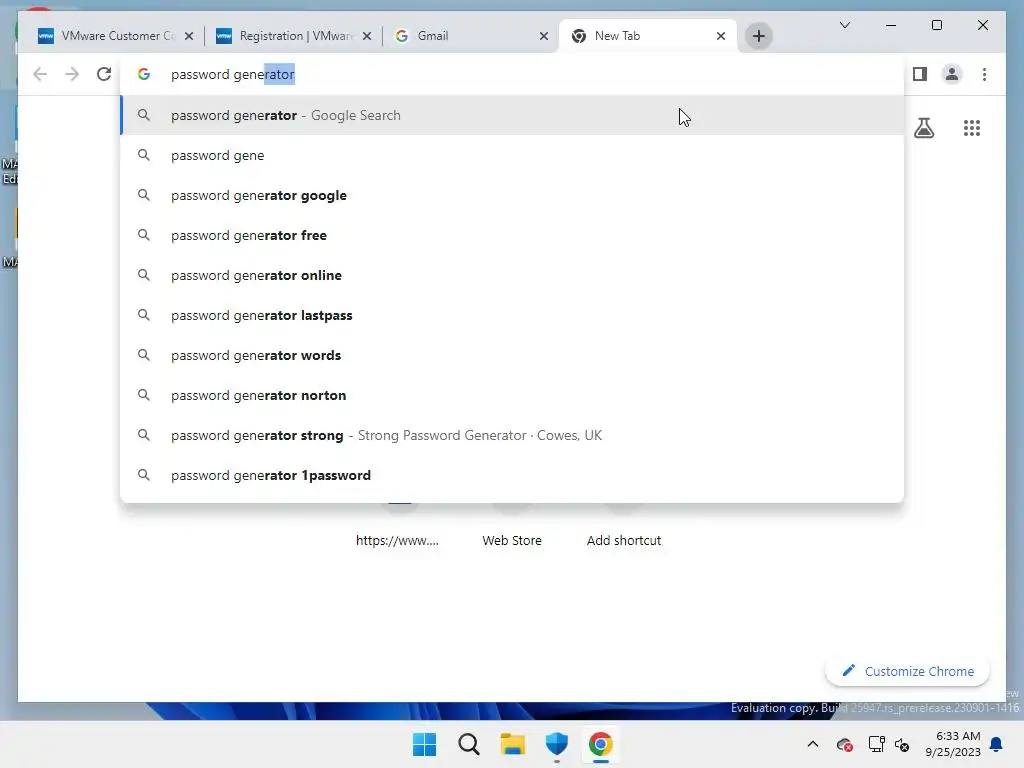Select 'password generator strong' suggestion
Viewport: 1024px width, 768px height.
tap(513, 435)
